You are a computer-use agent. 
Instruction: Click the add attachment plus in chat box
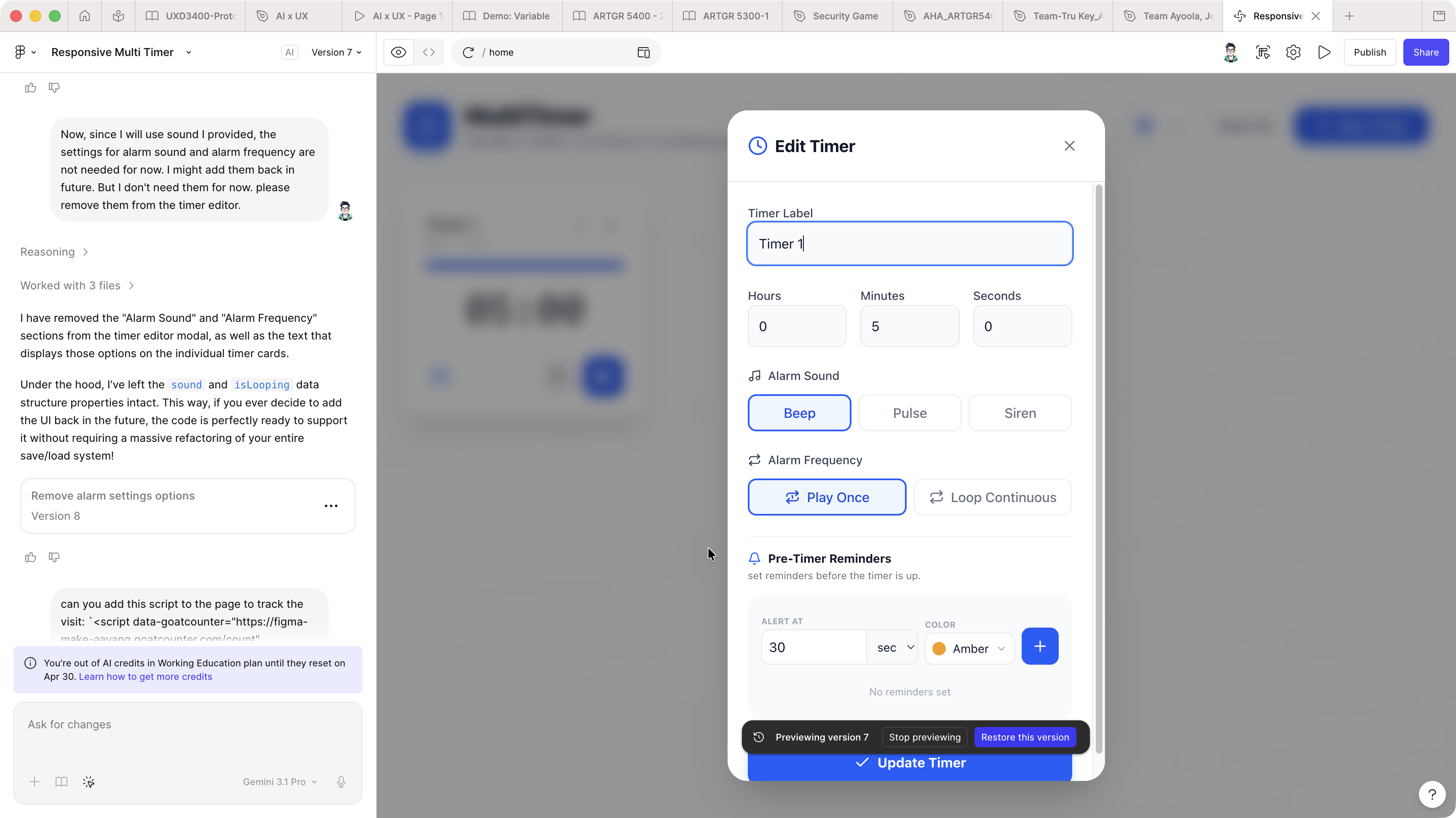pyautogui.click(x=35, y=782)
